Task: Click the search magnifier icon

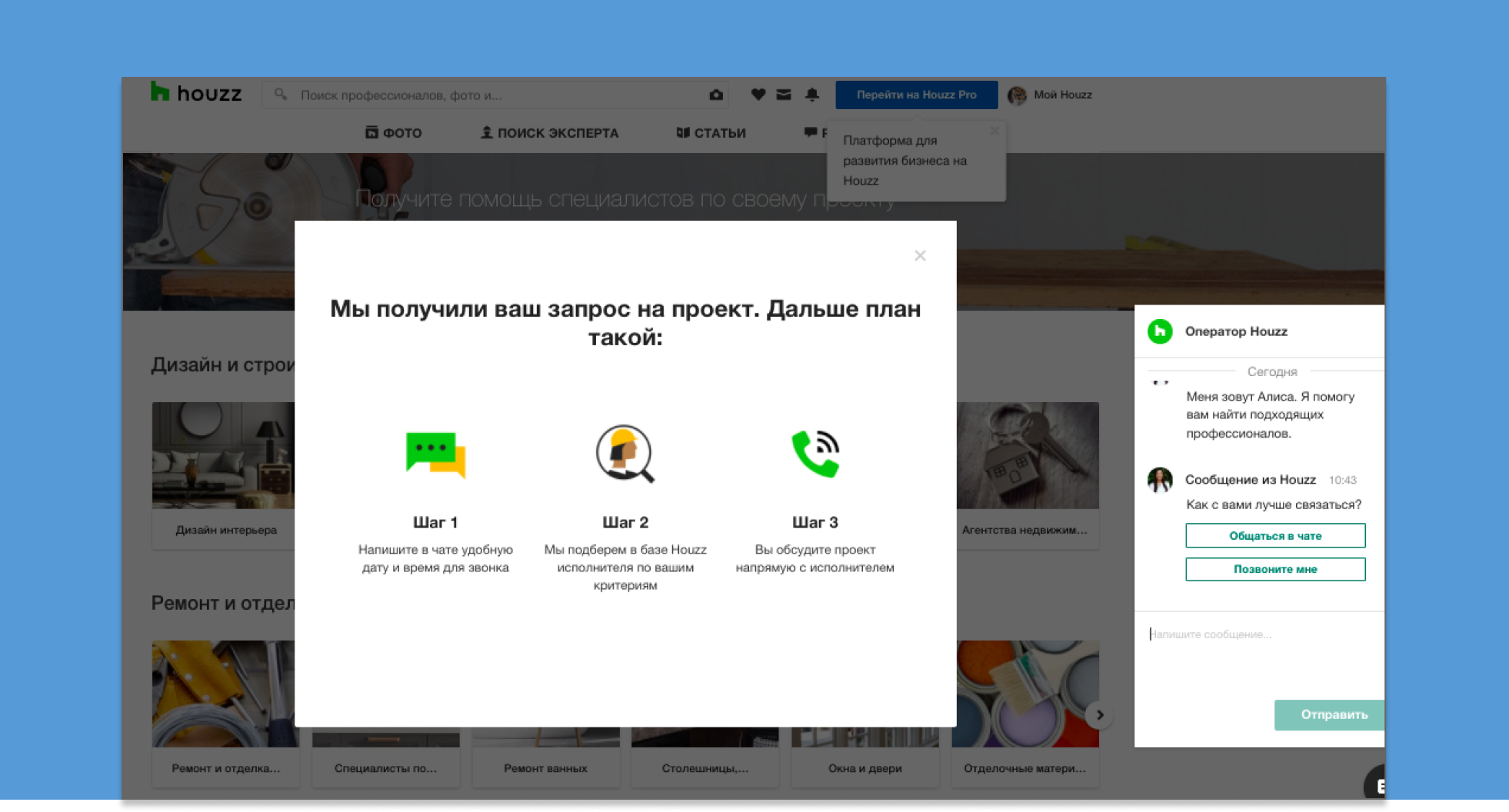Action: click(x=281, y=95)
